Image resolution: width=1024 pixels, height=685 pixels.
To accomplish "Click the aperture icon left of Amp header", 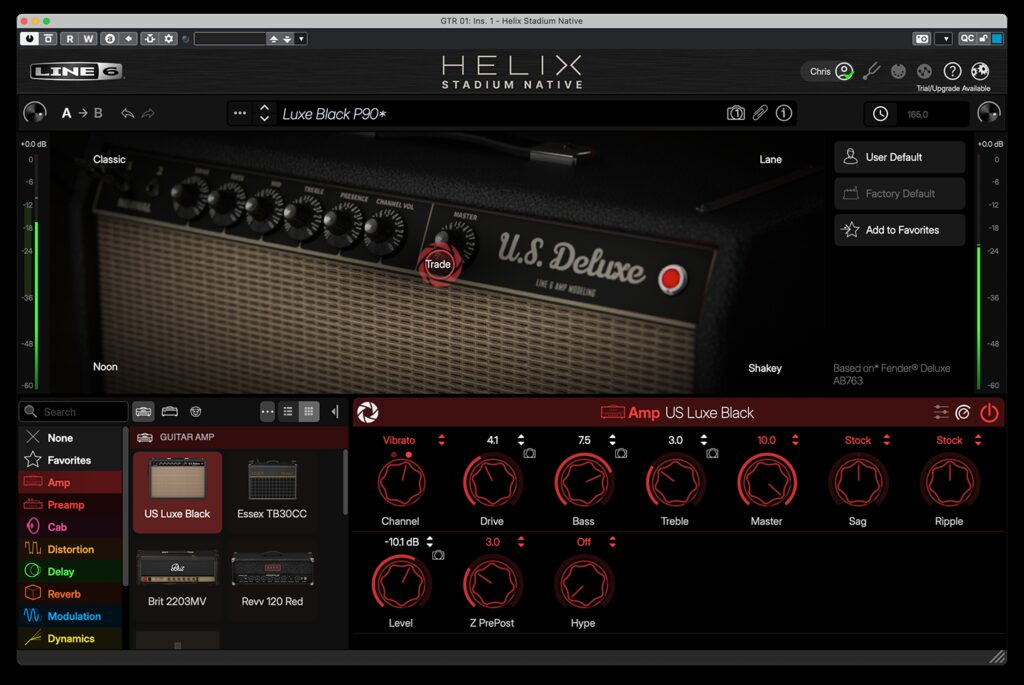I will point(368,413).
